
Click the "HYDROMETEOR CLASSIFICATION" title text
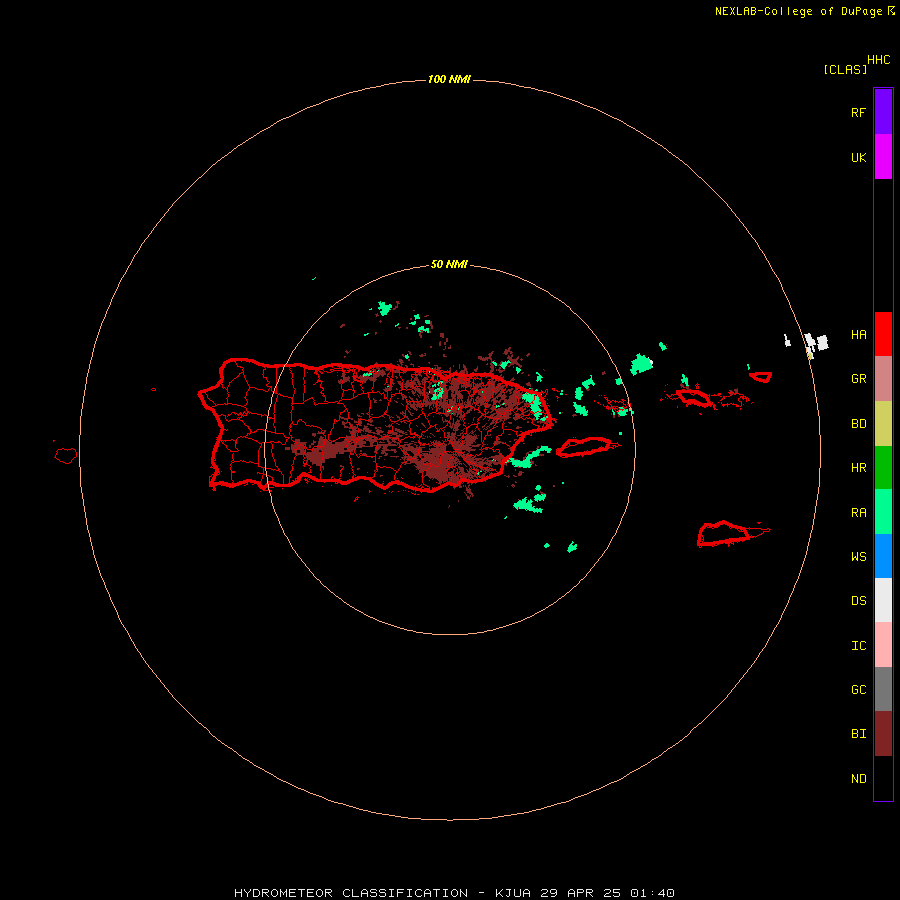tap(351, 893)
